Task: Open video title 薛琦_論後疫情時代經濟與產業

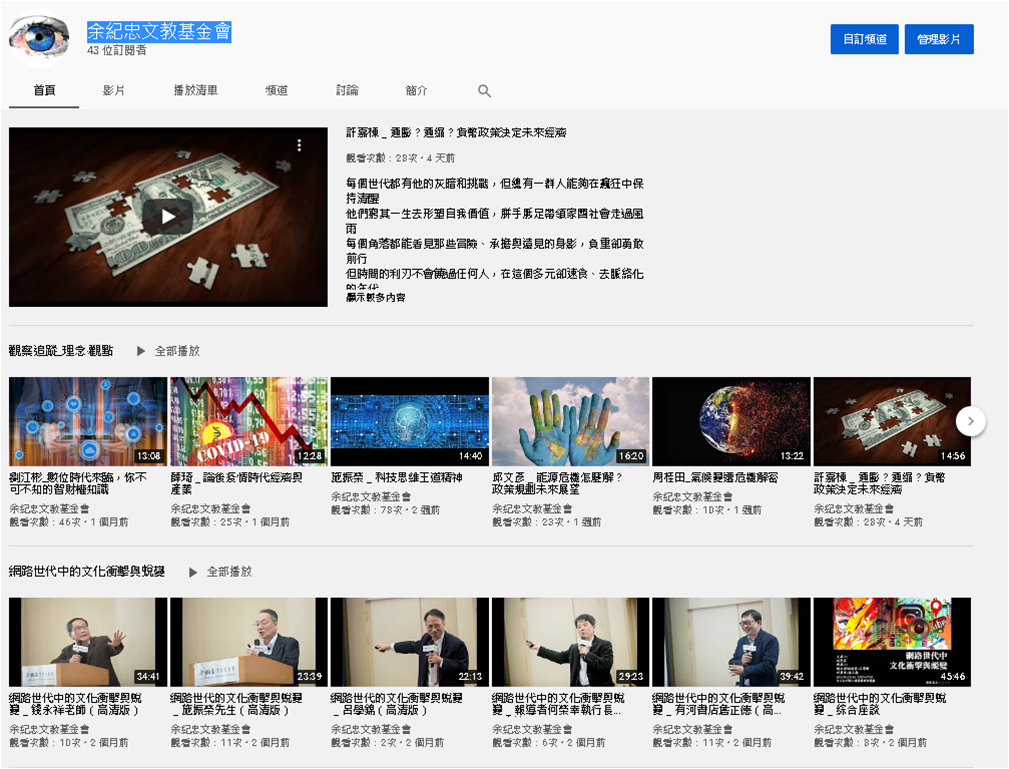Action: pyautogui.click(x=236, y=483)
